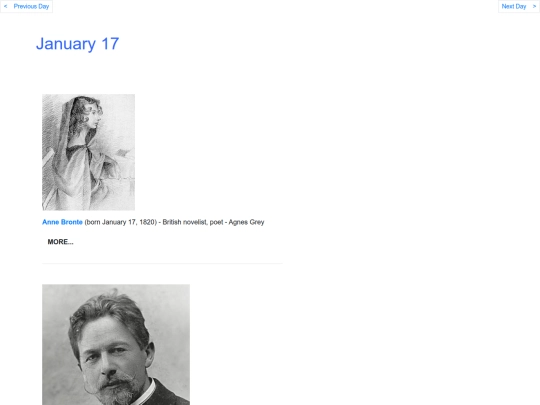Expand the MORE... section under Anne Bronte
This screenshot has width=540, height=405.
[x=60, y=242]
